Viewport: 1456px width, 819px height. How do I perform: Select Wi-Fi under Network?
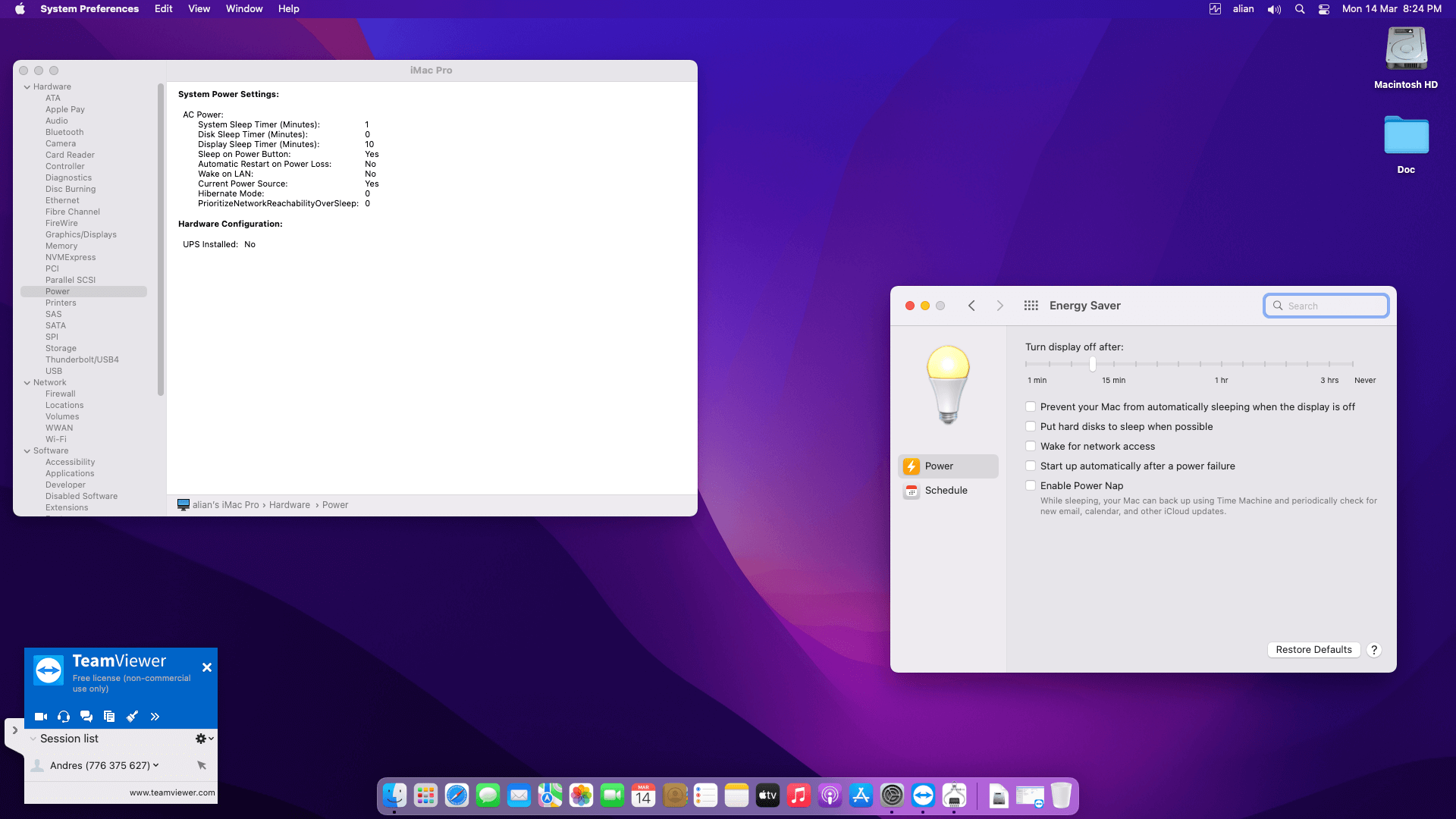[x=56, y=439]
